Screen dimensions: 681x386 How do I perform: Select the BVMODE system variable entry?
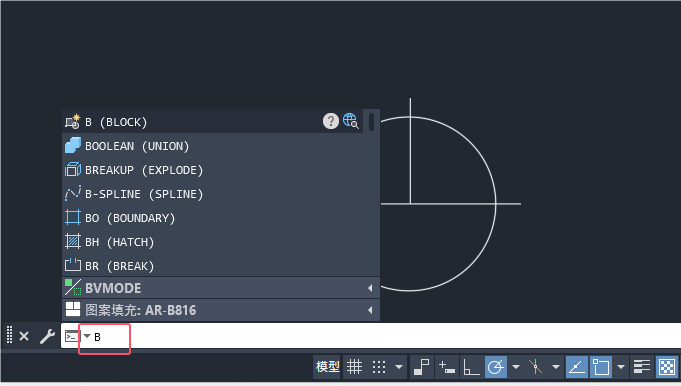tap(221, 287)
